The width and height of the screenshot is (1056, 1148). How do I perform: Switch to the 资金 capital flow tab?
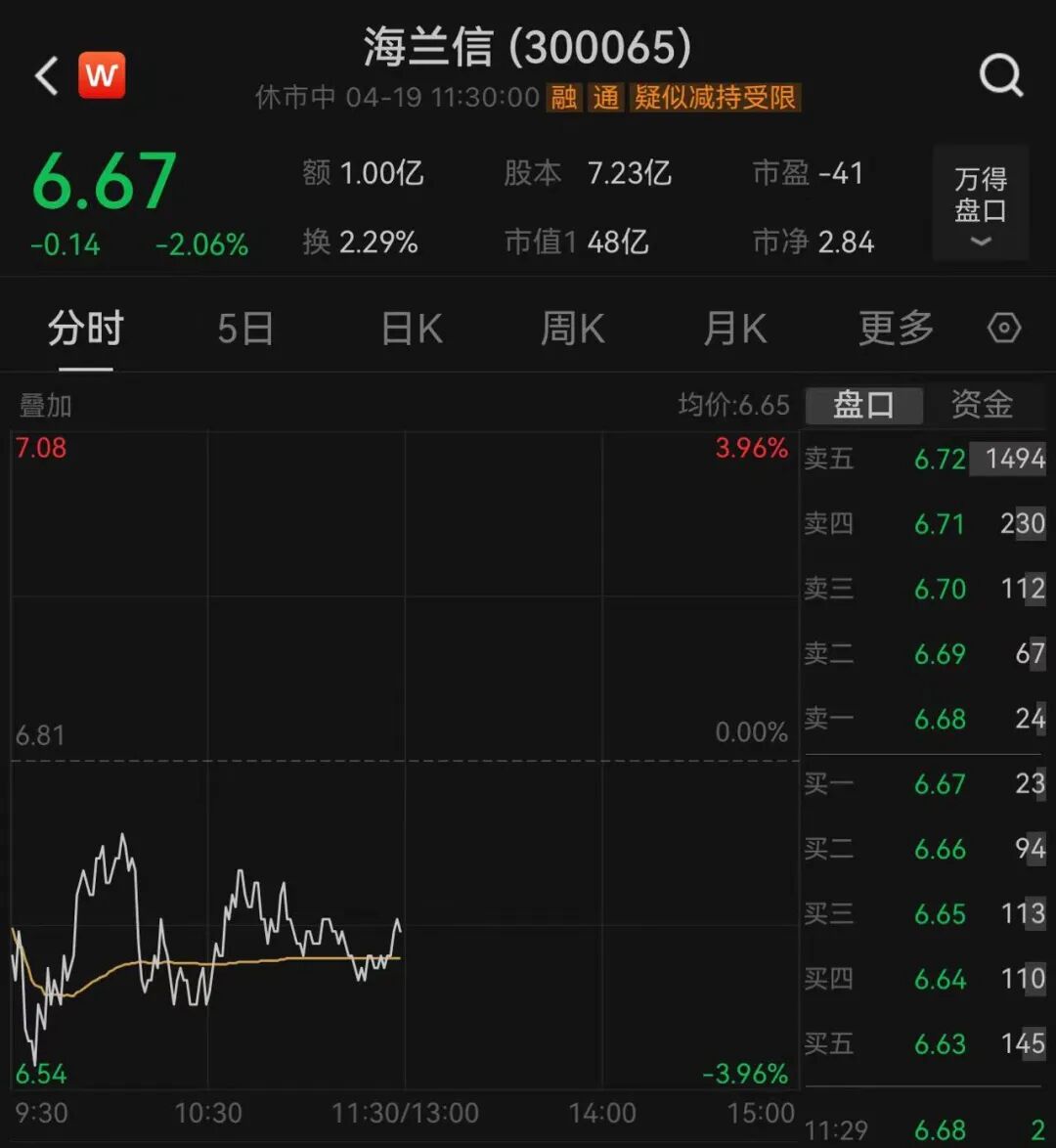pyautogui.click(x=981, y=405)
